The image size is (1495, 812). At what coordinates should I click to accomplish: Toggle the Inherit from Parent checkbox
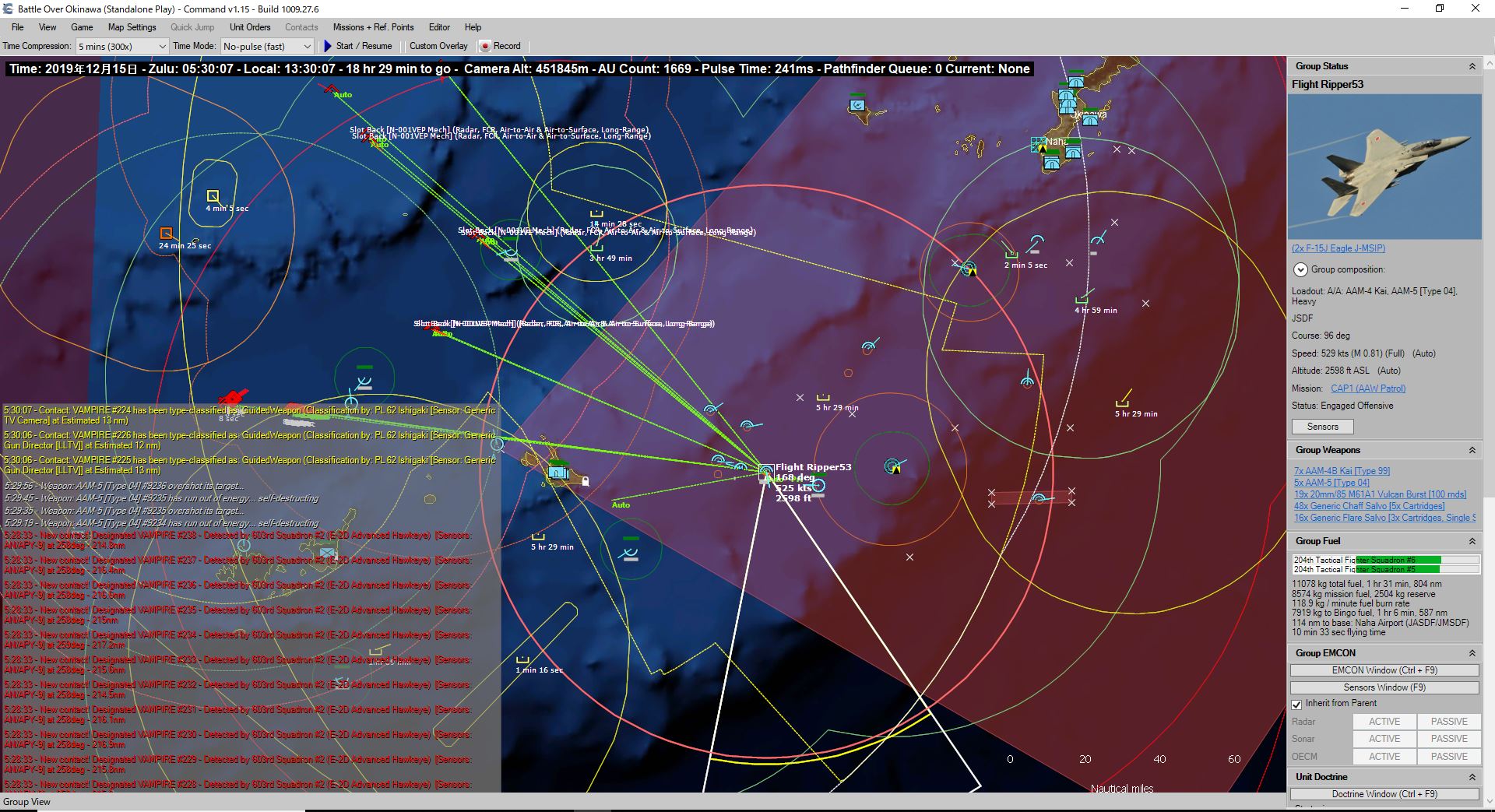(x=1296, y=705)
